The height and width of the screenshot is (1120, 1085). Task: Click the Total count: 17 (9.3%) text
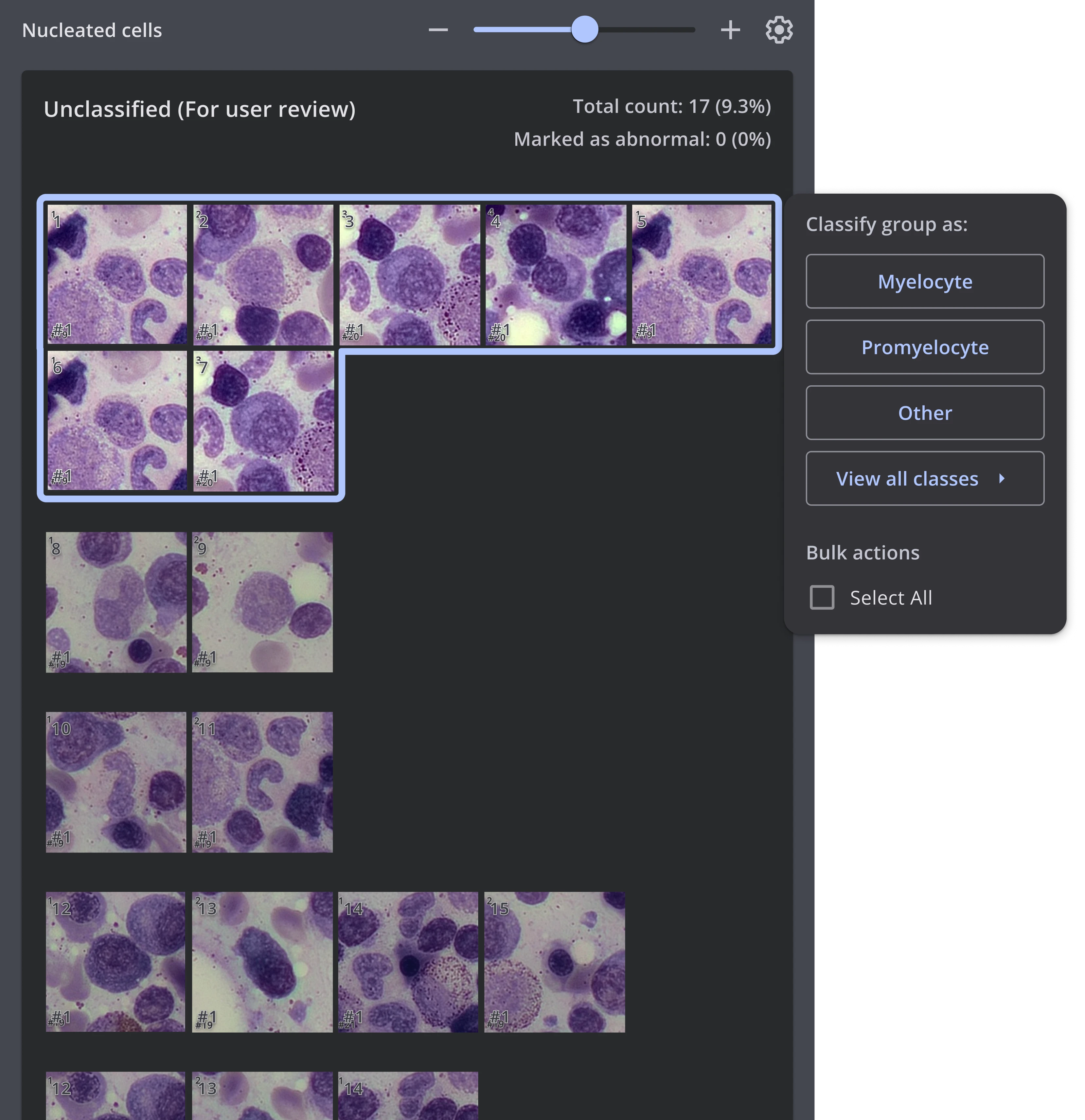[672, 106]
